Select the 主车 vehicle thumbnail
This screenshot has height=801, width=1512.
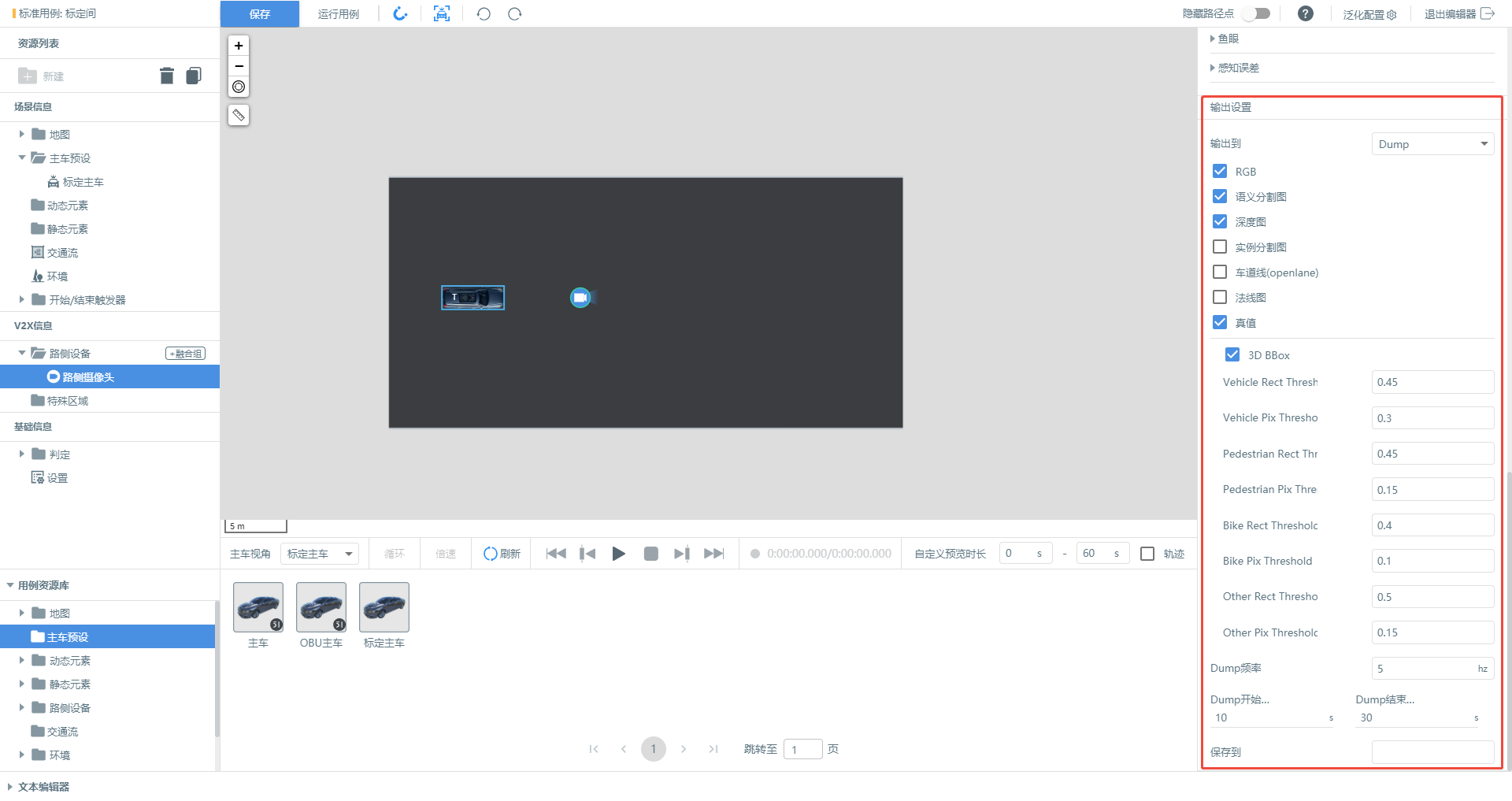(258, 607)
